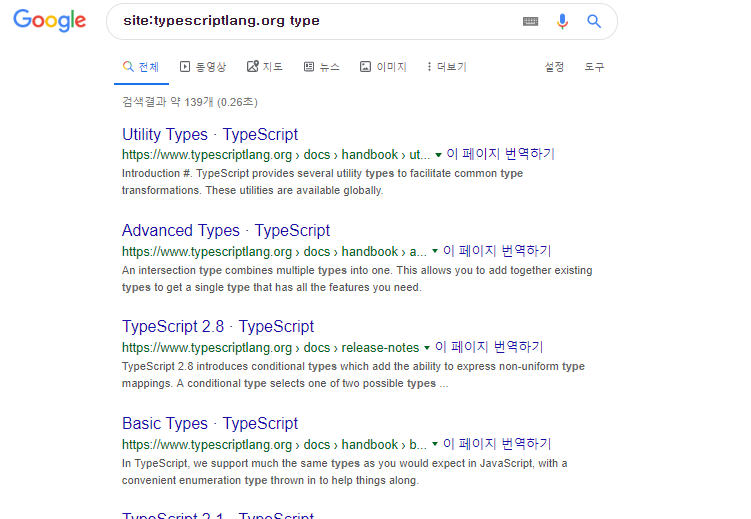
Task: Start voice search with microphone icon
Action: (562, 22)
